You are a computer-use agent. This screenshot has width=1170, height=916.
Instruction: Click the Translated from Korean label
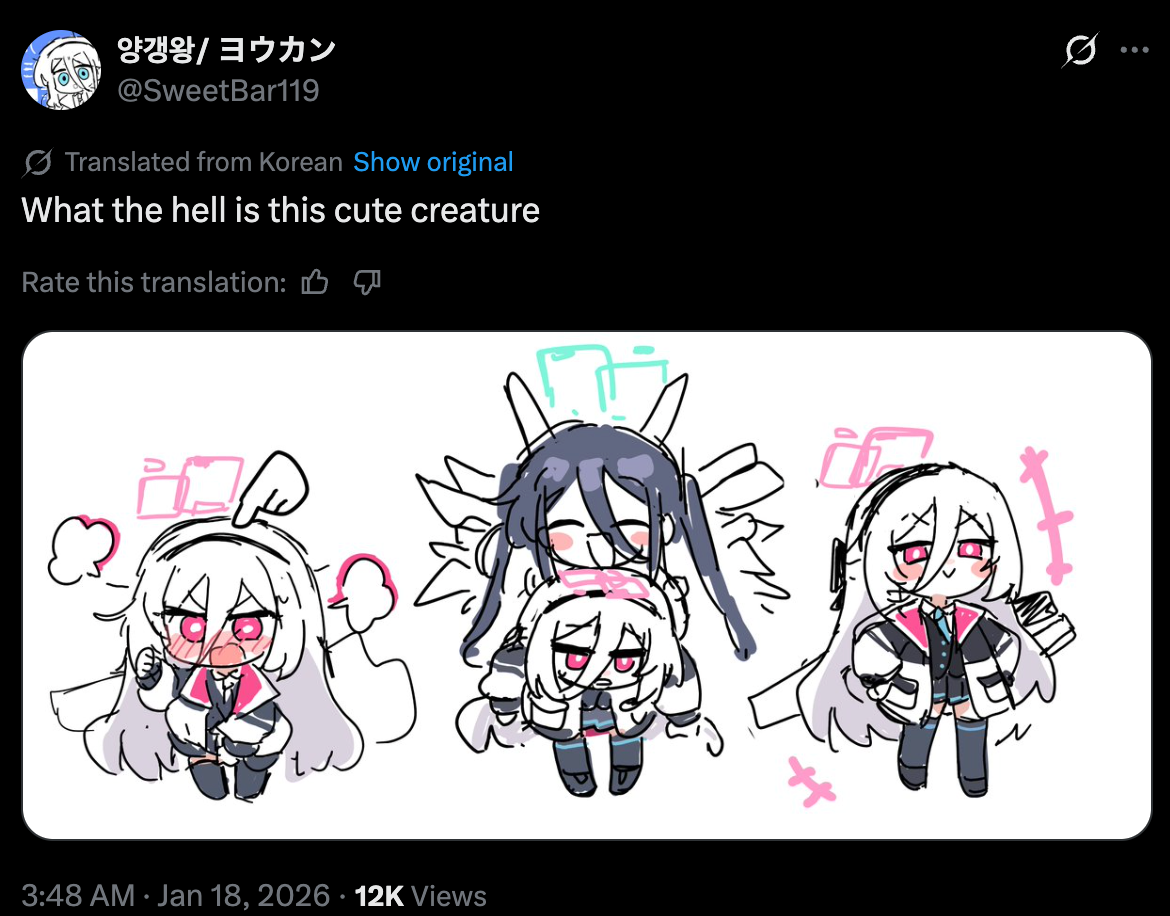click(x=203, y=162)
